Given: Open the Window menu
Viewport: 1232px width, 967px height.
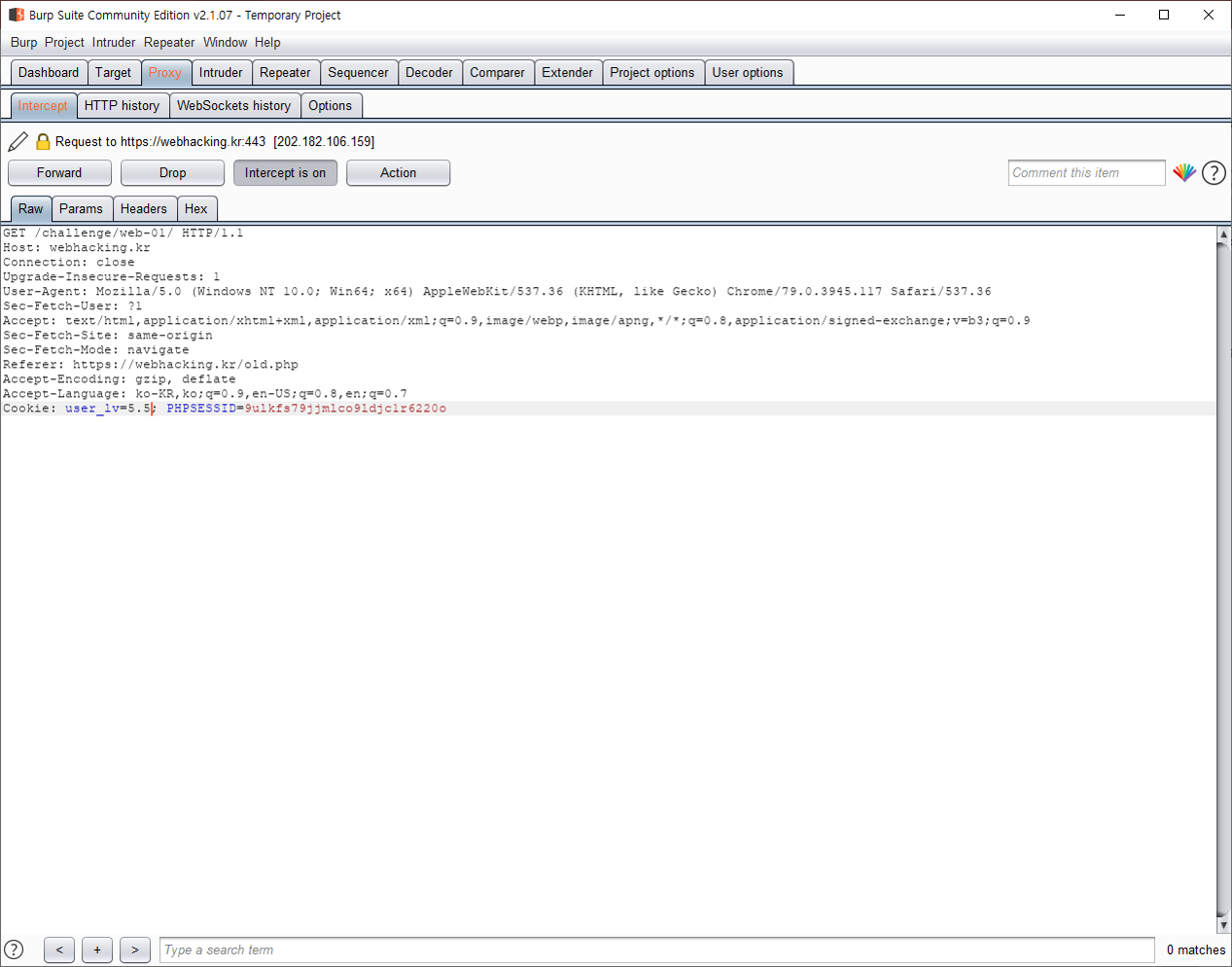Looking at the screenshot, I should pyautogui.click(x=226, y=43).
